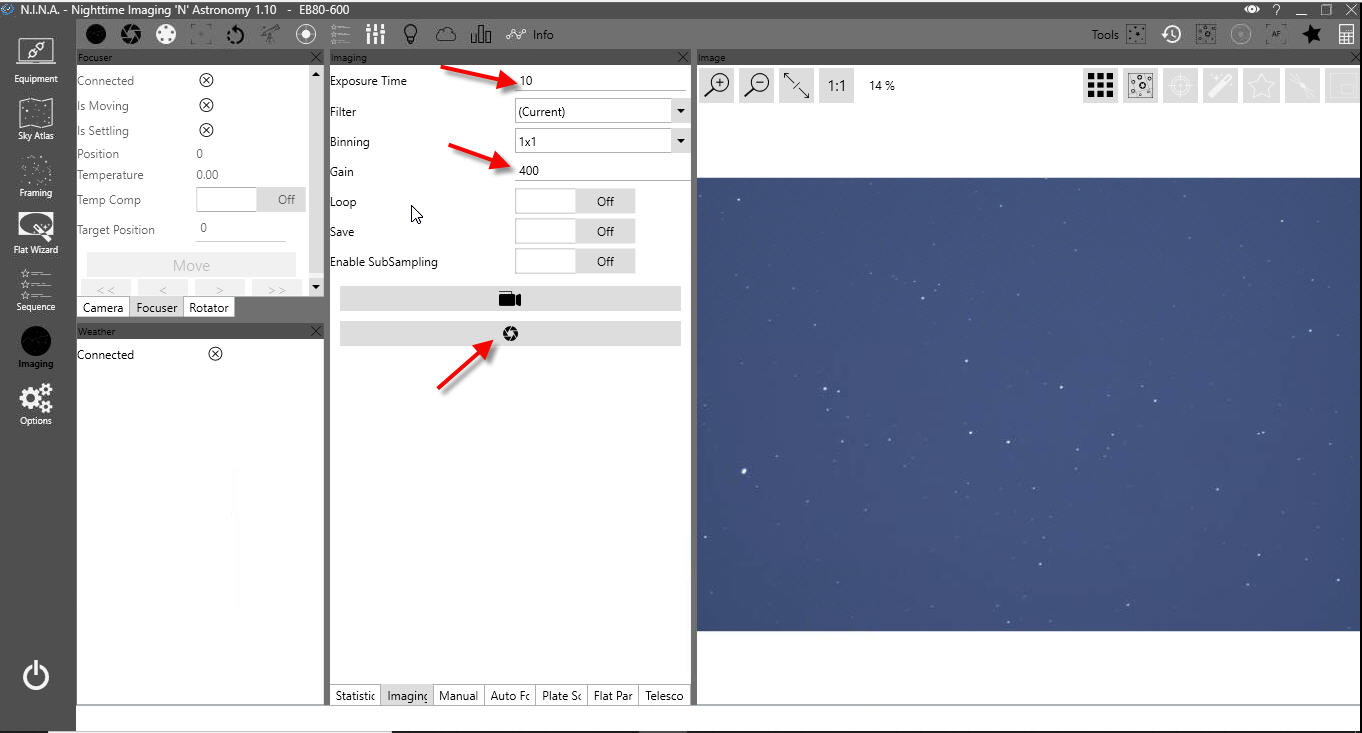1362x733 pixels.
Task: Toggle the Enable SubSampling switch
Action: [x=575, y=262]
